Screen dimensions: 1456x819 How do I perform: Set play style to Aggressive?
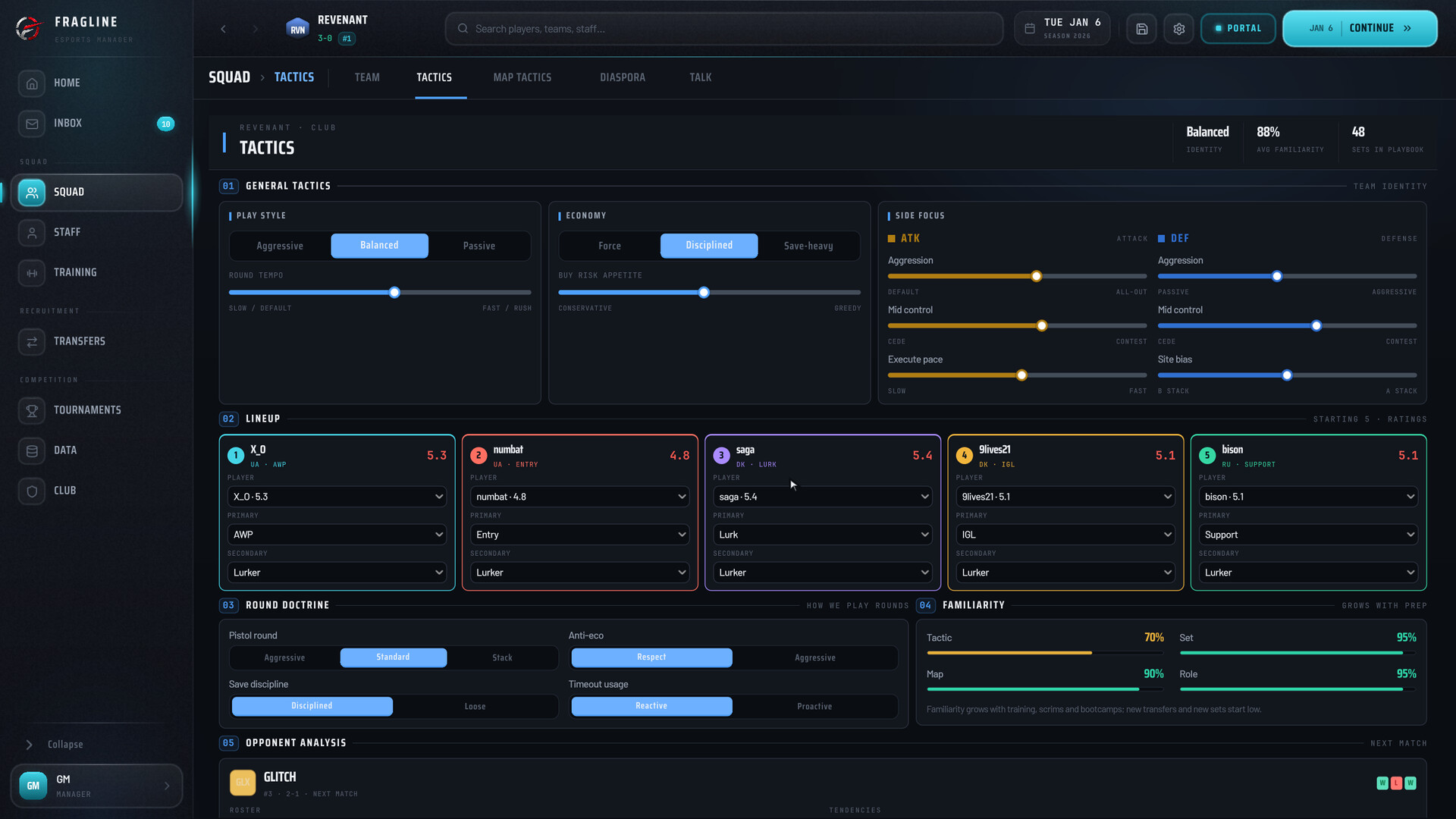coord(280,246)
